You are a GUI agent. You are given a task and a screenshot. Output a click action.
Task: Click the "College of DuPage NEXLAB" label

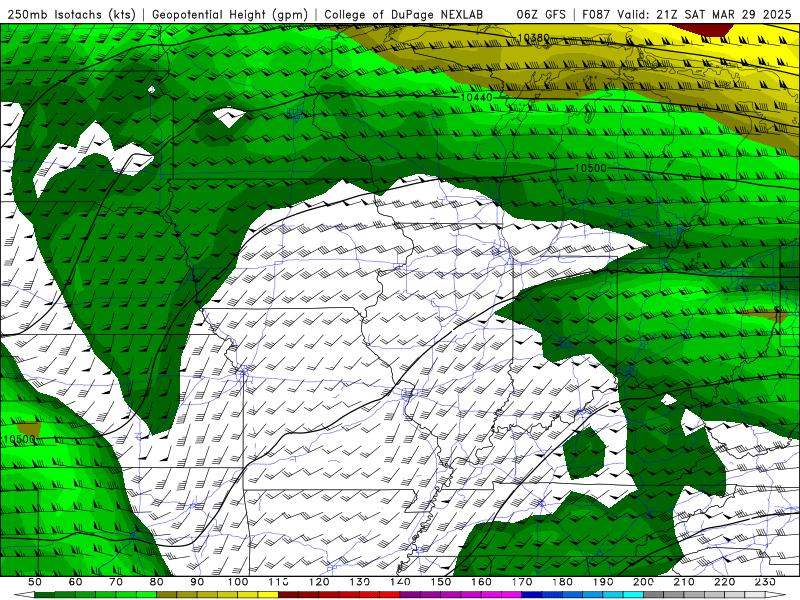pos(403,14)
